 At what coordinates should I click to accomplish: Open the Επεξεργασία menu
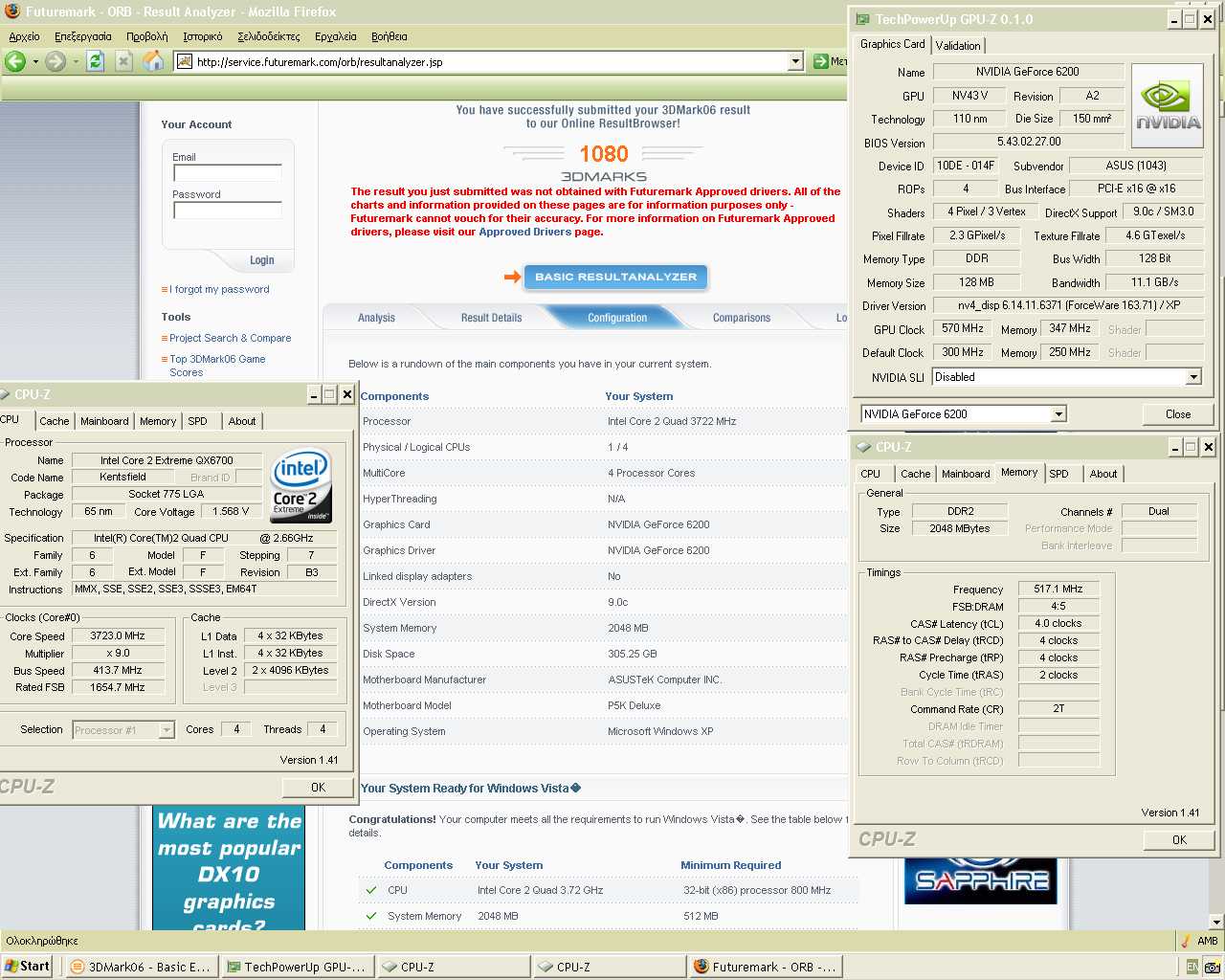point(82,36)
